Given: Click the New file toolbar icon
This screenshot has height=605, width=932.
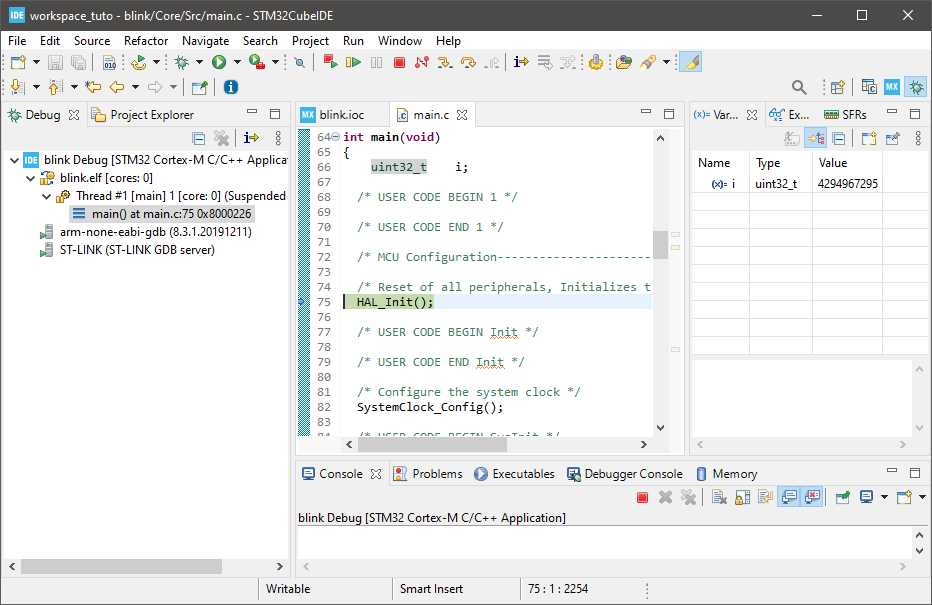Looking at the screenshot, I should (x=18, y=62).
